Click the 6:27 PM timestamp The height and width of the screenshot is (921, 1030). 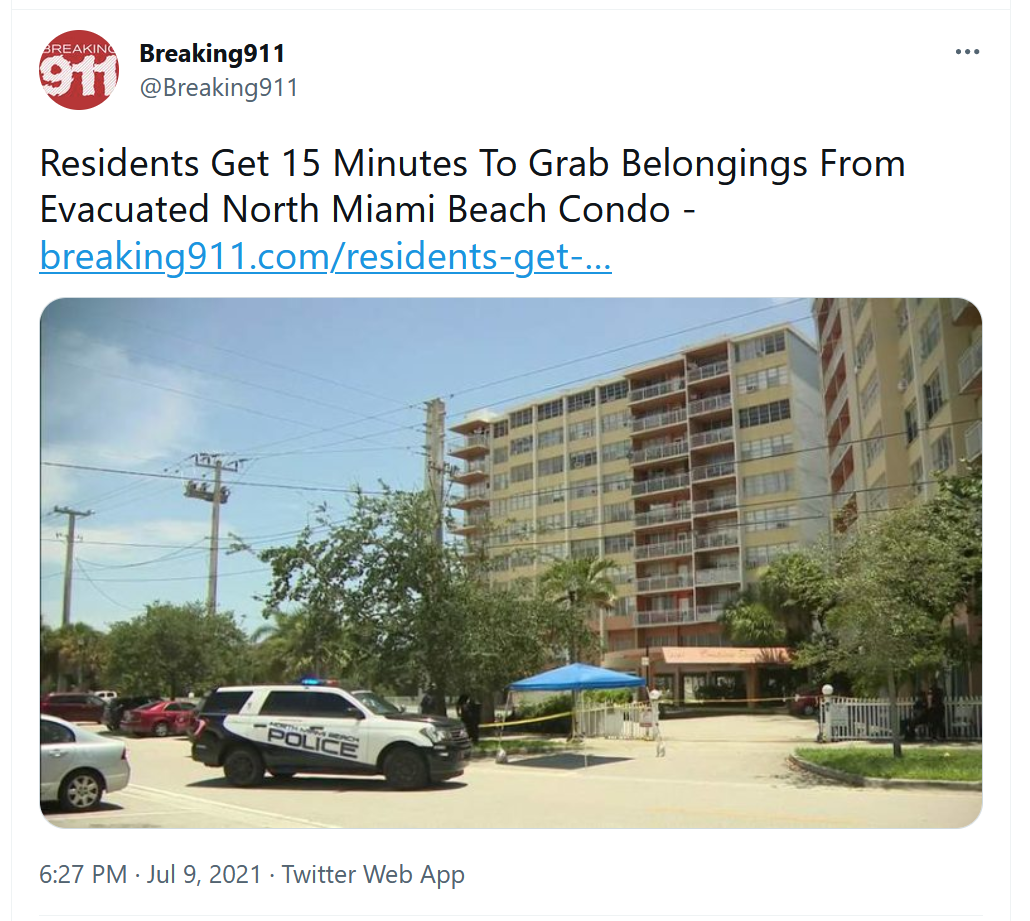click(x=83, y=874)
